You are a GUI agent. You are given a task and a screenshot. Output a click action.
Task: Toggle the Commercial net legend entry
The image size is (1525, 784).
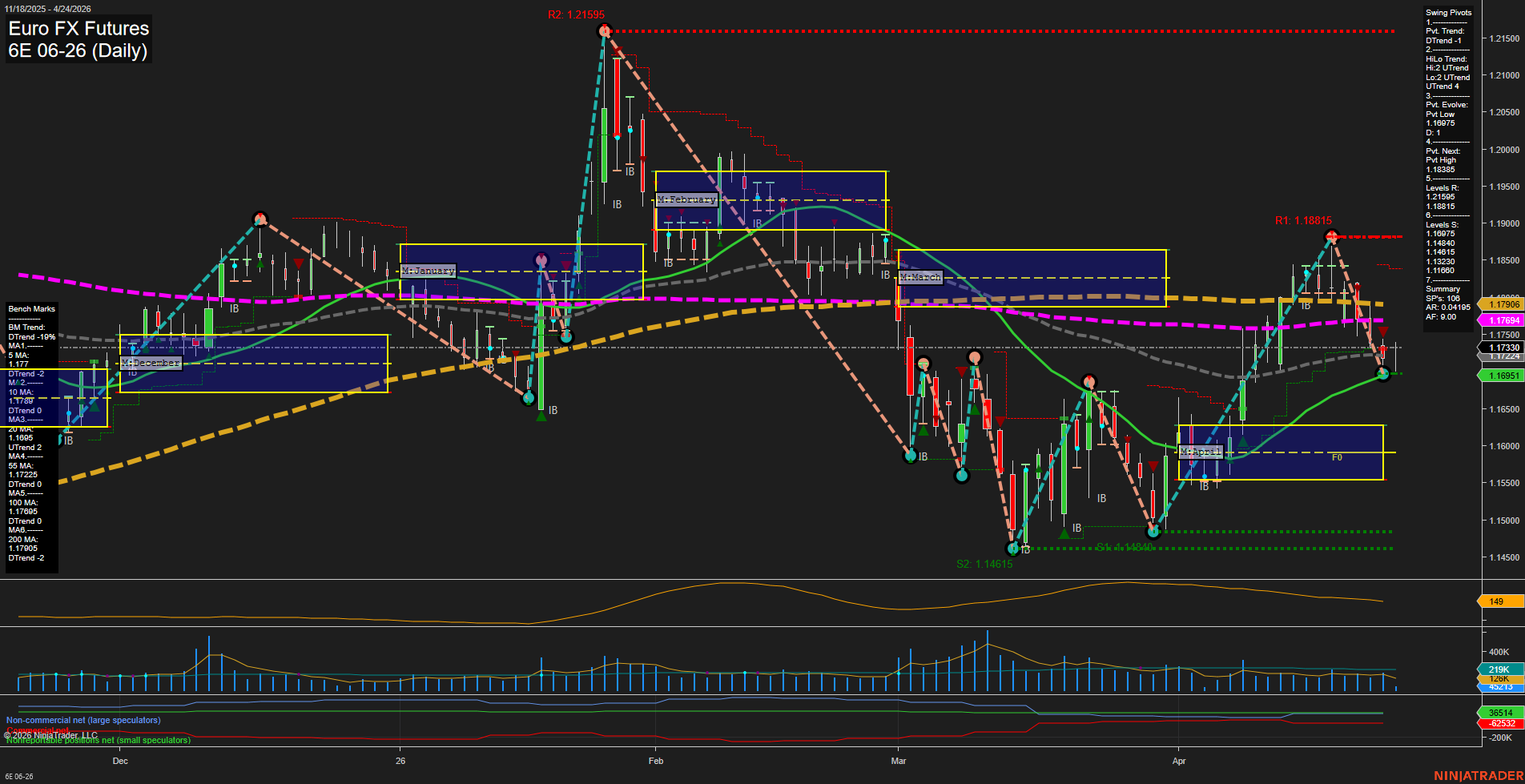(39, 730)
